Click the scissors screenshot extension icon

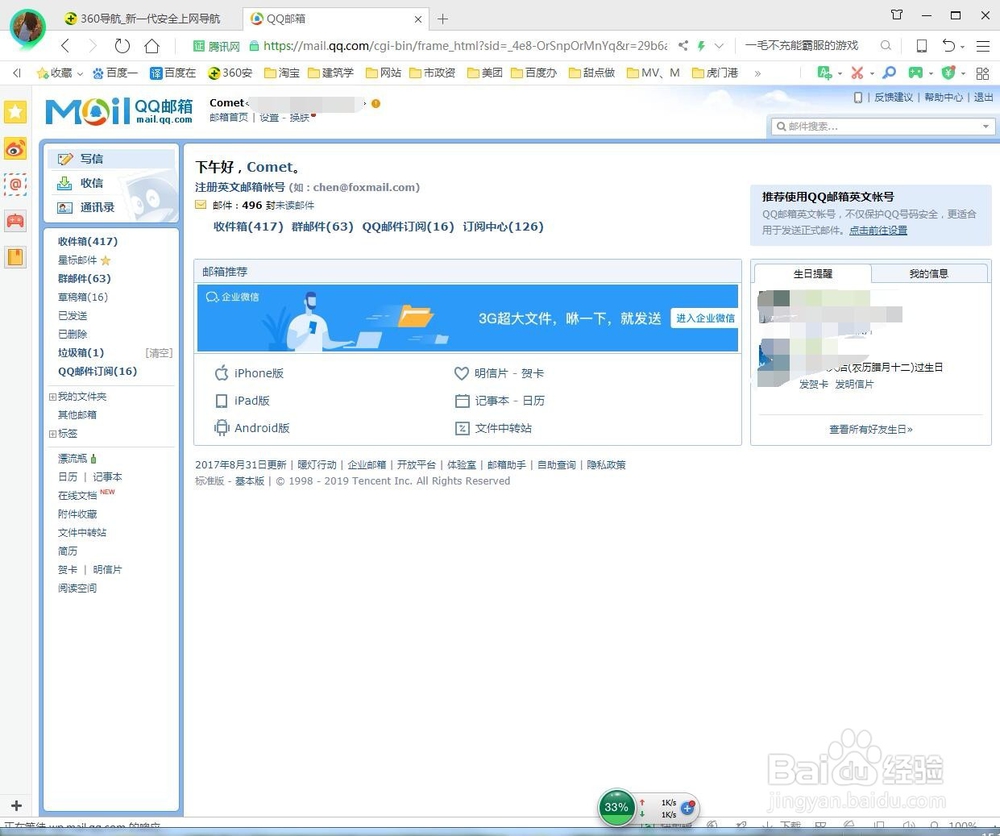pos(857,73)
